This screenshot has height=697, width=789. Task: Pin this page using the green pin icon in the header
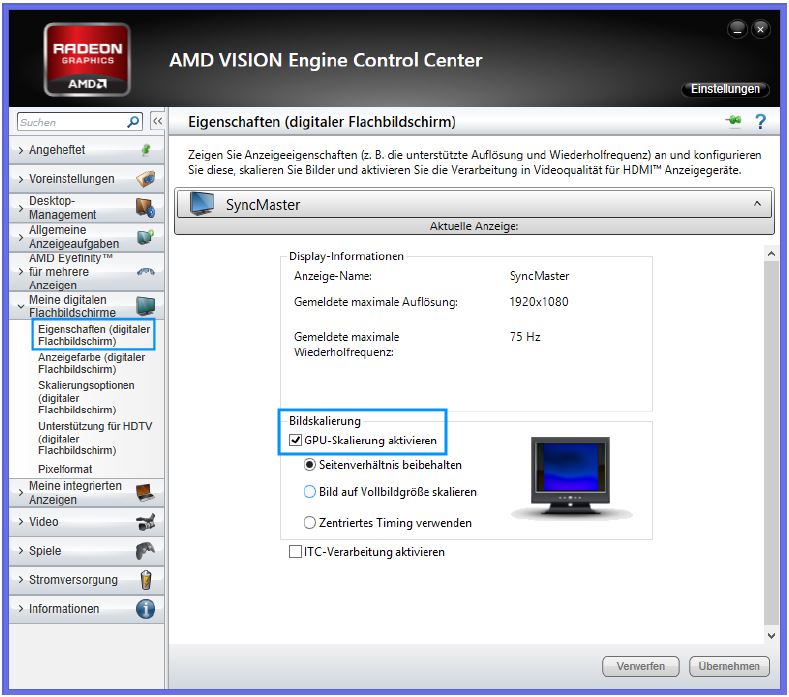(x=734, y=121)
